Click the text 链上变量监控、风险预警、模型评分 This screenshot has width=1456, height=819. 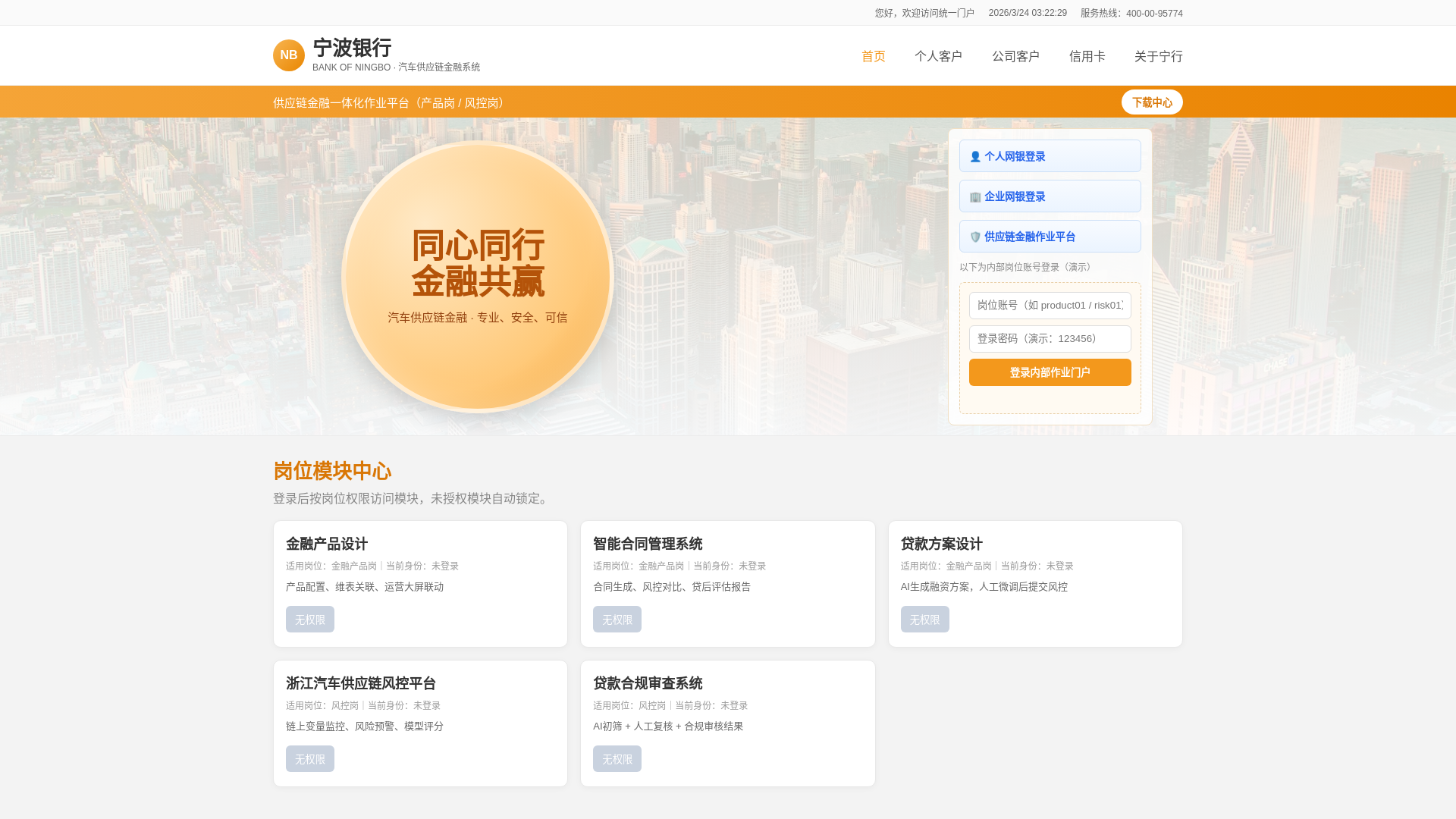tap(365, 726)
